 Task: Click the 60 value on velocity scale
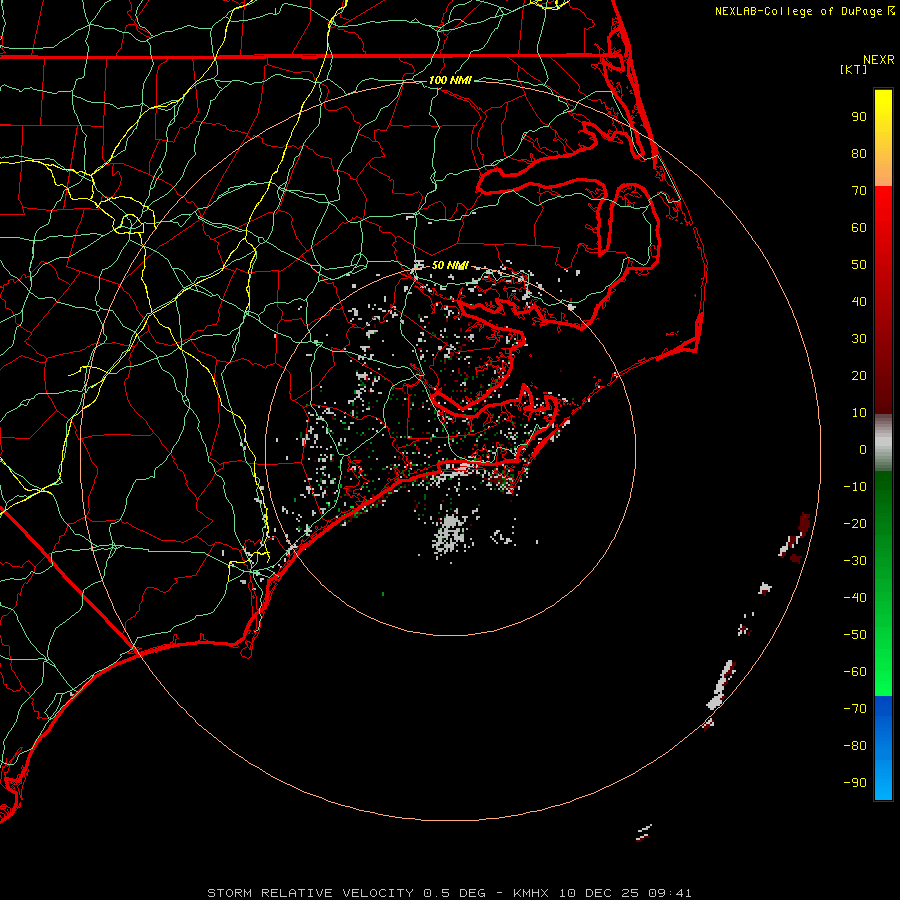coord(859,227)
